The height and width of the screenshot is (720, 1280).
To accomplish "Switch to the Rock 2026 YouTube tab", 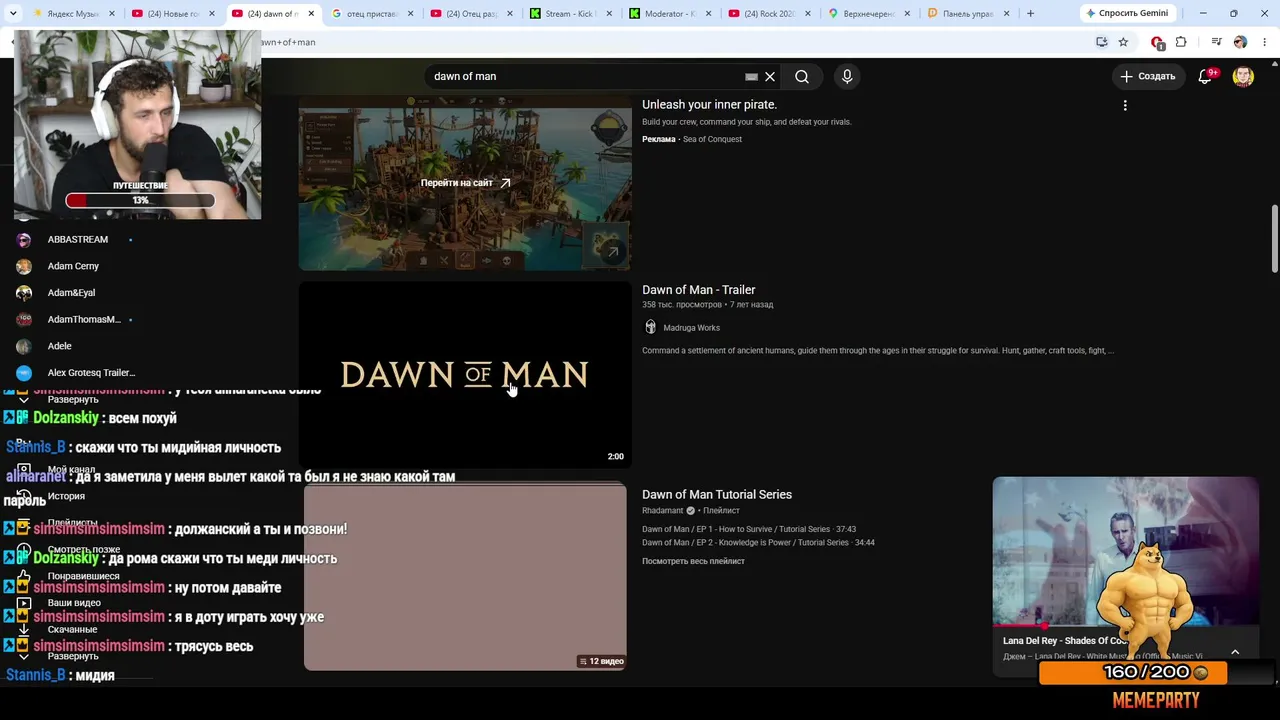I will (768, 14).
